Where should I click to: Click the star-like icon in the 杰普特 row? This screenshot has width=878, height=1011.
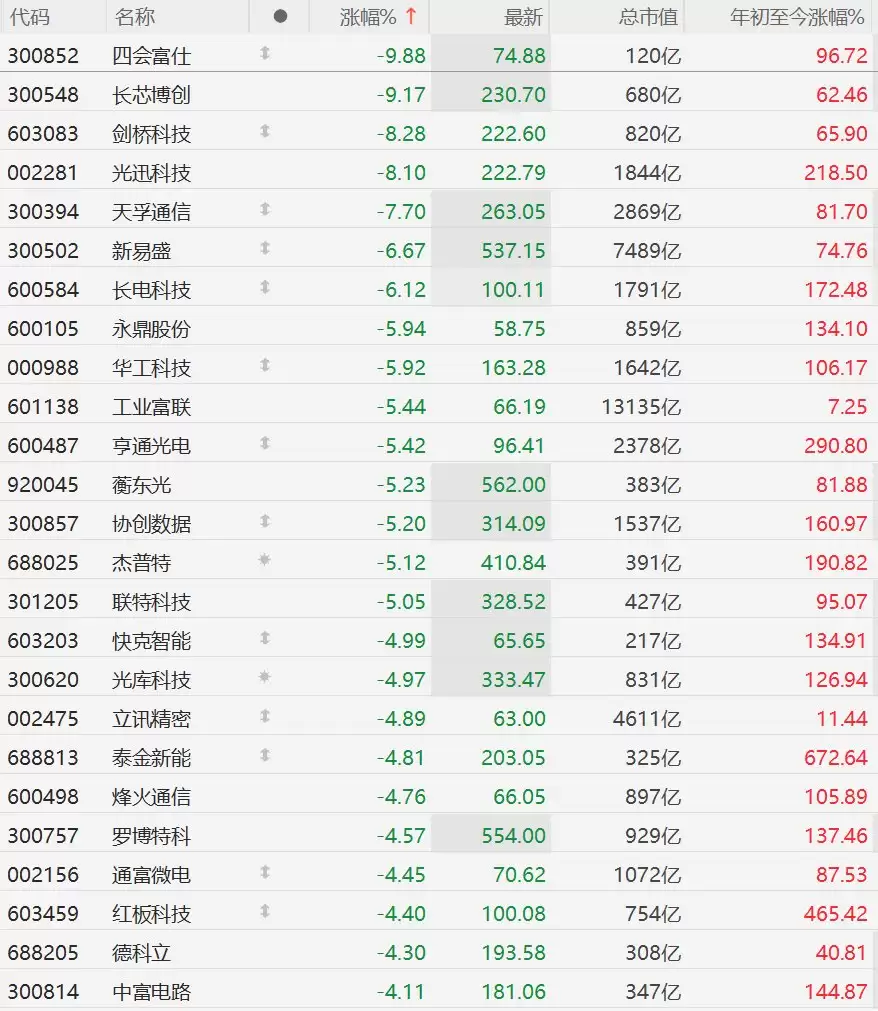(264, 560)
